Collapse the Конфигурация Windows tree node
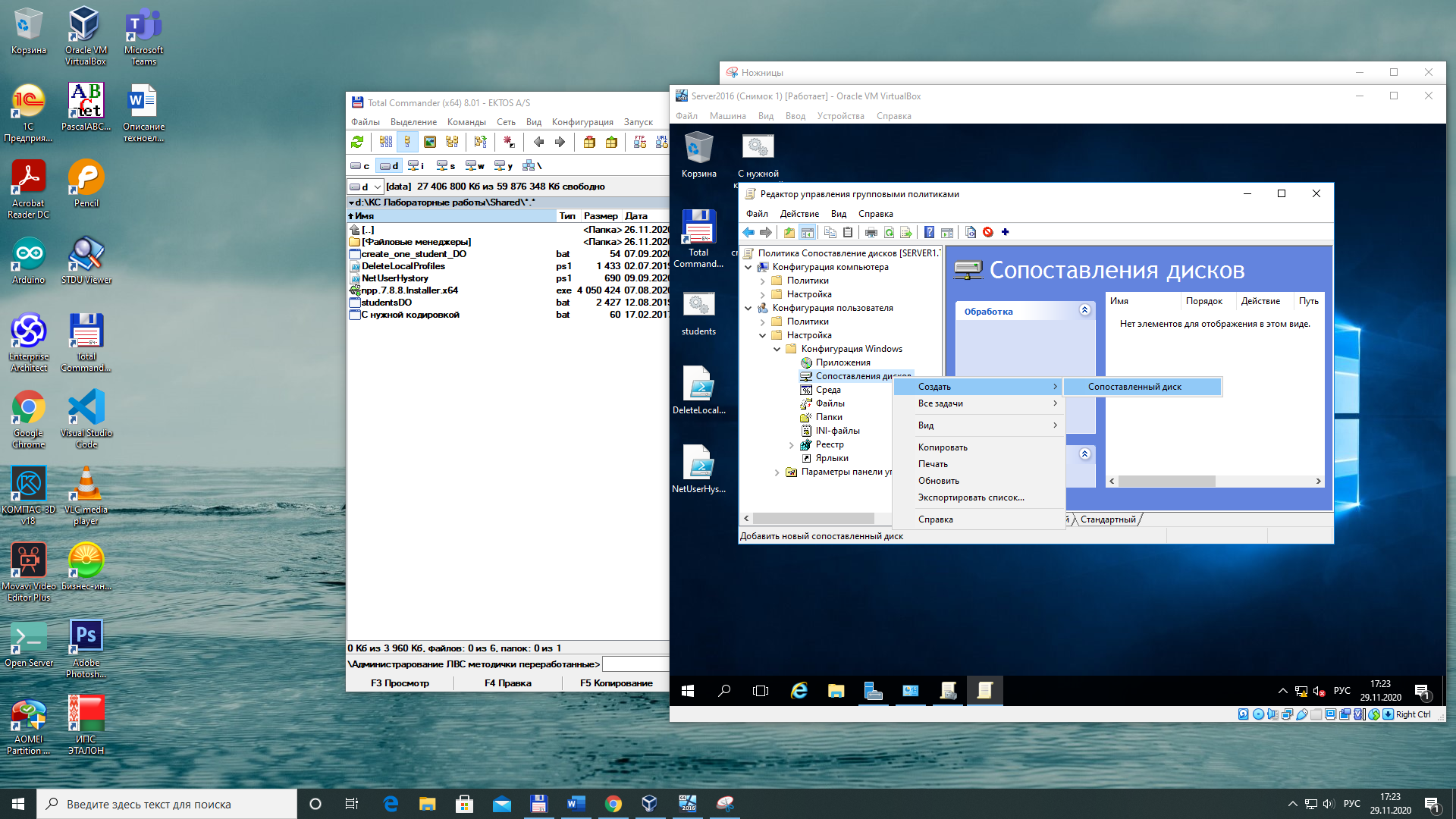 777,349
